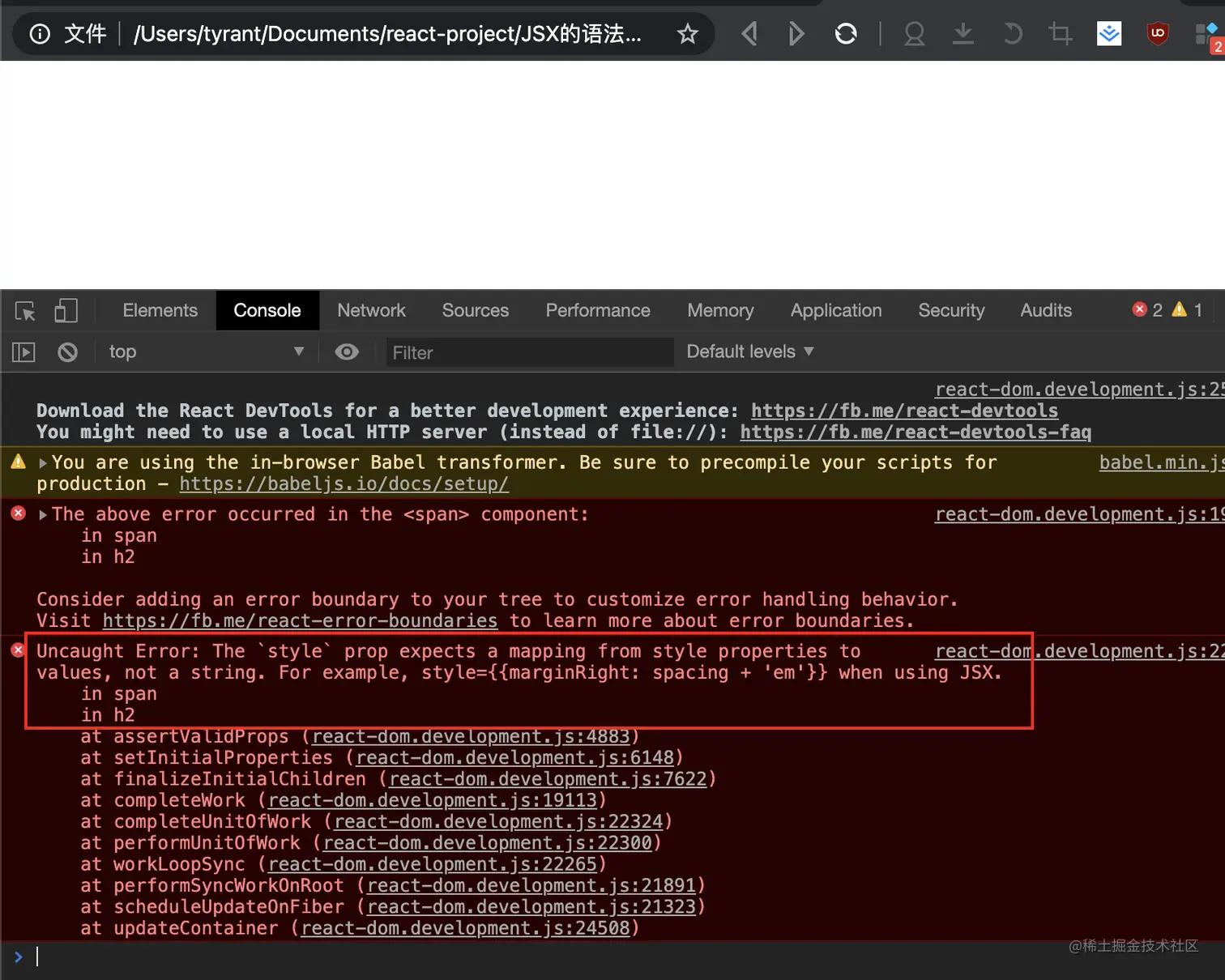The image size is (1225, 980).
Task: Open the downloads icon in browser toolbar
Action: click(x=962, y=34)
